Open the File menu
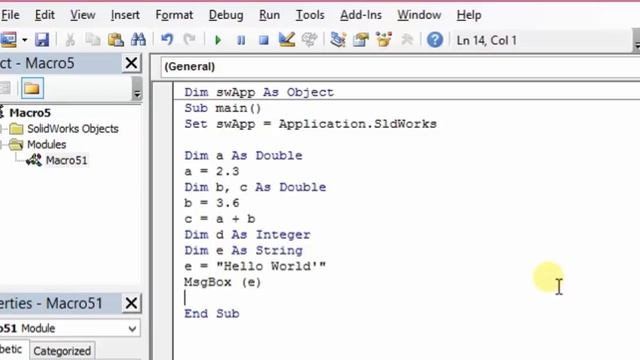Image resolution: width=640 pixels, height=360 pixels. pyautogui.click(x=10, y=15)
